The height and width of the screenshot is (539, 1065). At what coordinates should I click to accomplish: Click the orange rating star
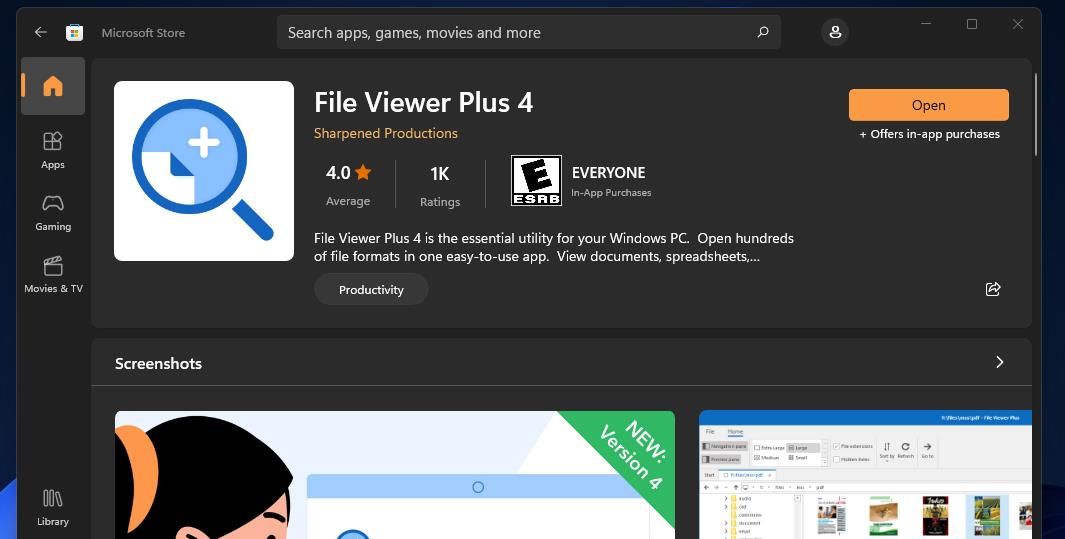point(363,172)
